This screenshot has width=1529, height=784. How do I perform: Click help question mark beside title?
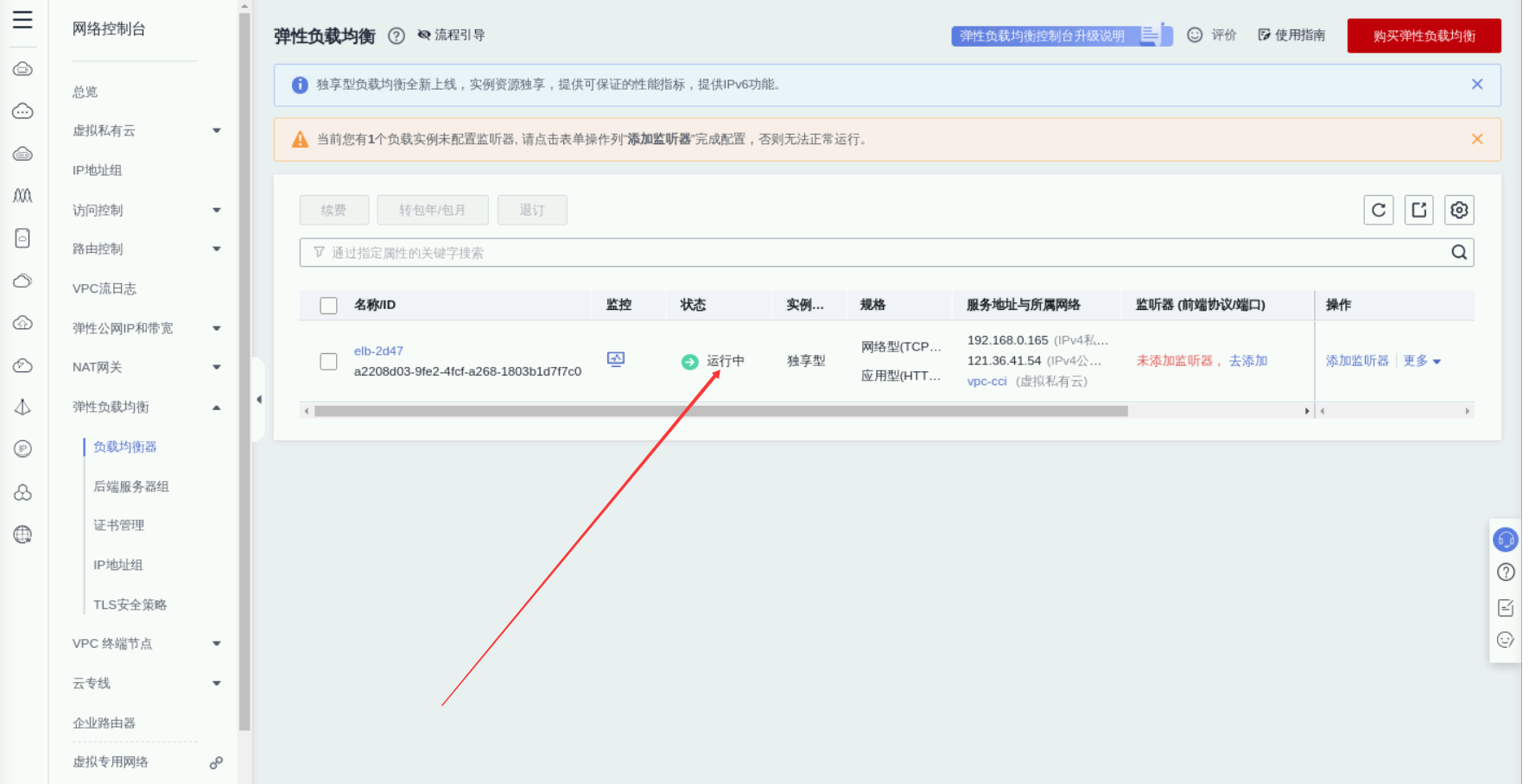click(x=397, y=36)
